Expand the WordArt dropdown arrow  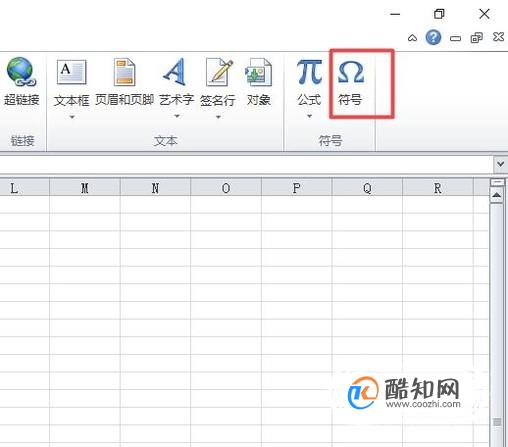[x=177, y=116]
